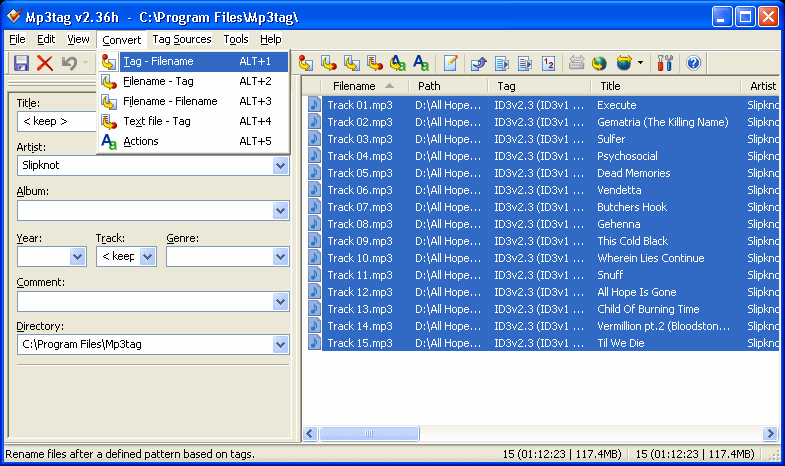Open the Edit menu

pyautogui.click(x=46, y=39)
